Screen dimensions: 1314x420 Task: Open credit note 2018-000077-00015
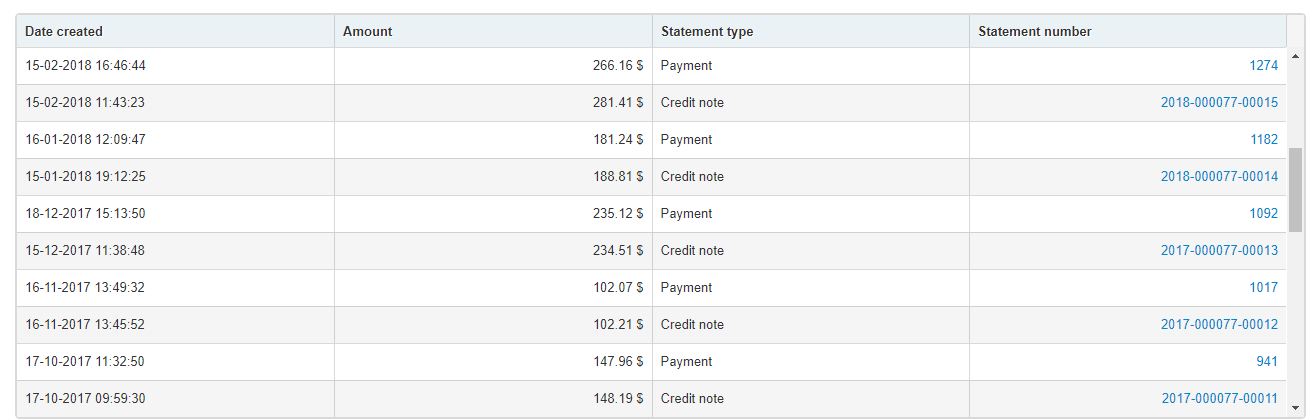pos(1219,103)
